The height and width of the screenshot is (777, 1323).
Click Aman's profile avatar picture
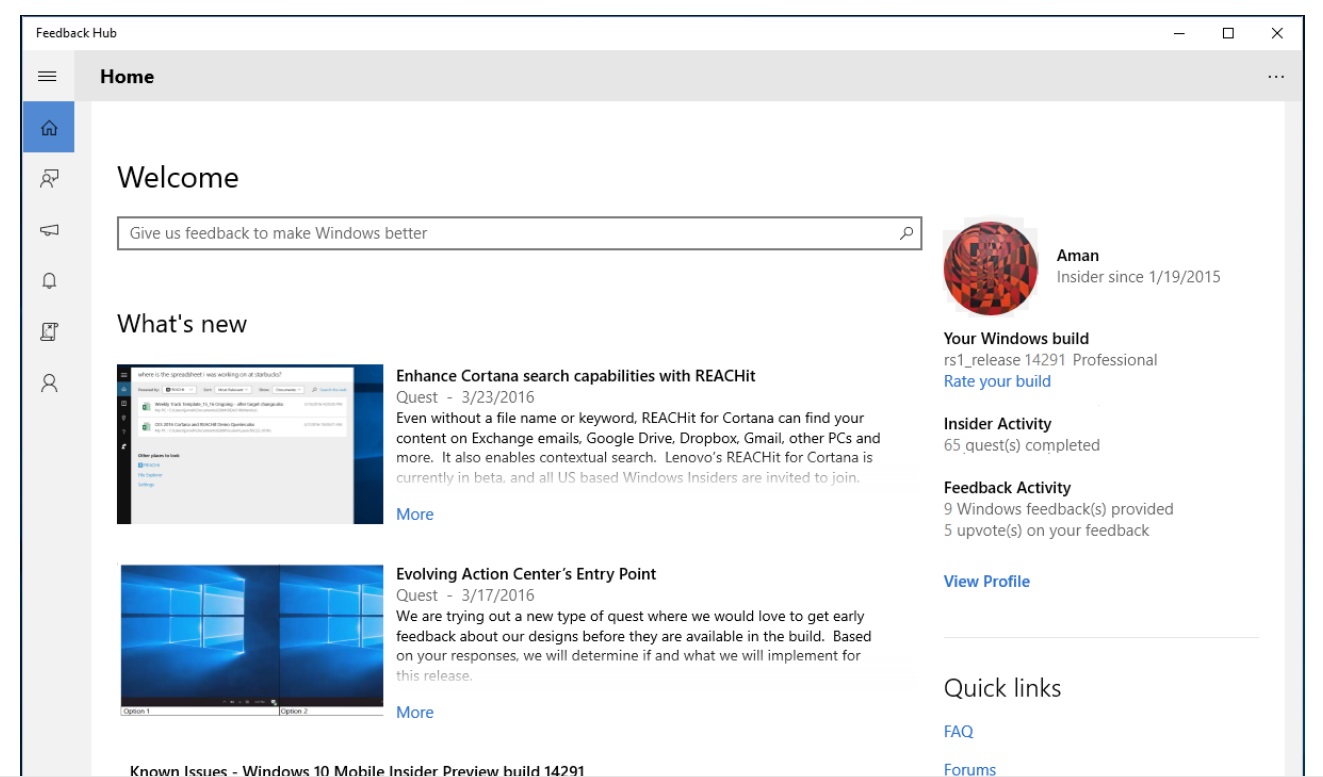pos(991,268)
